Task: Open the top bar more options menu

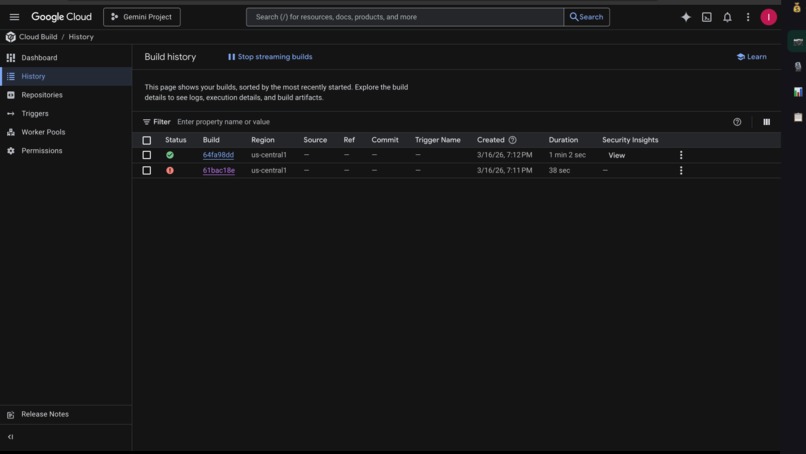Action: click(748, 17)
